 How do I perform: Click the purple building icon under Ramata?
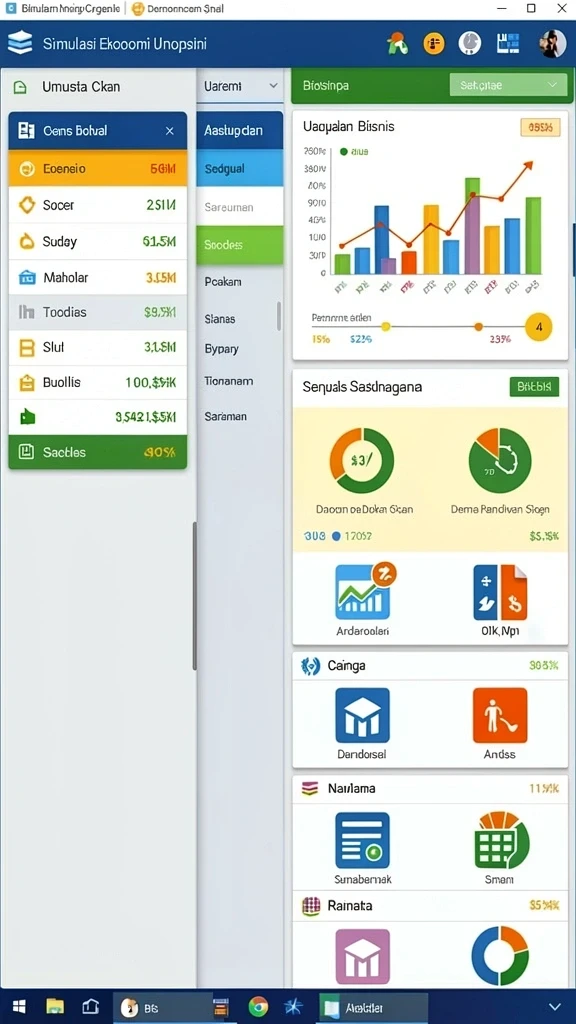(362, 957)
